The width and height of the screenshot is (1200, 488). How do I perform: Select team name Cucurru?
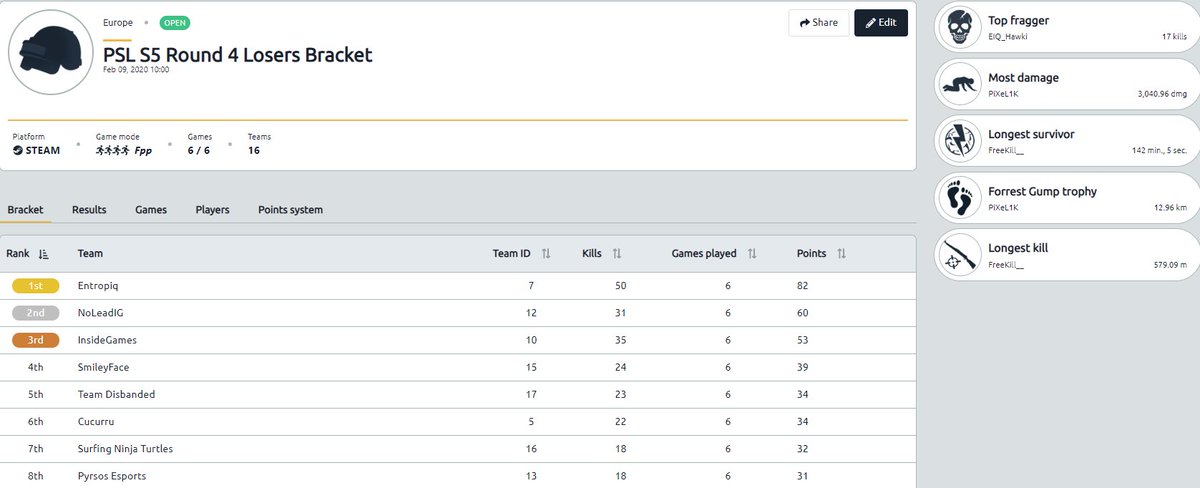(97, 421)
